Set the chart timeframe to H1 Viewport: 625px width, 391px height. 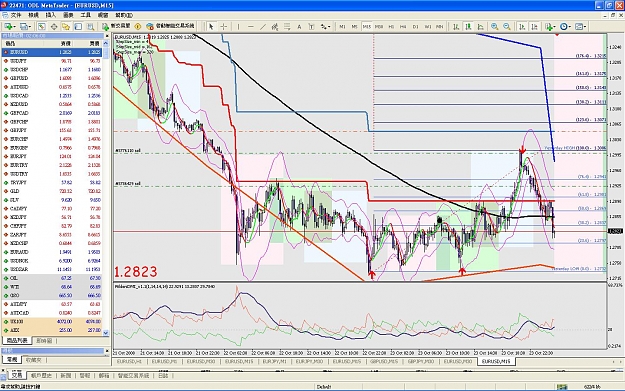tap(391, 27)
